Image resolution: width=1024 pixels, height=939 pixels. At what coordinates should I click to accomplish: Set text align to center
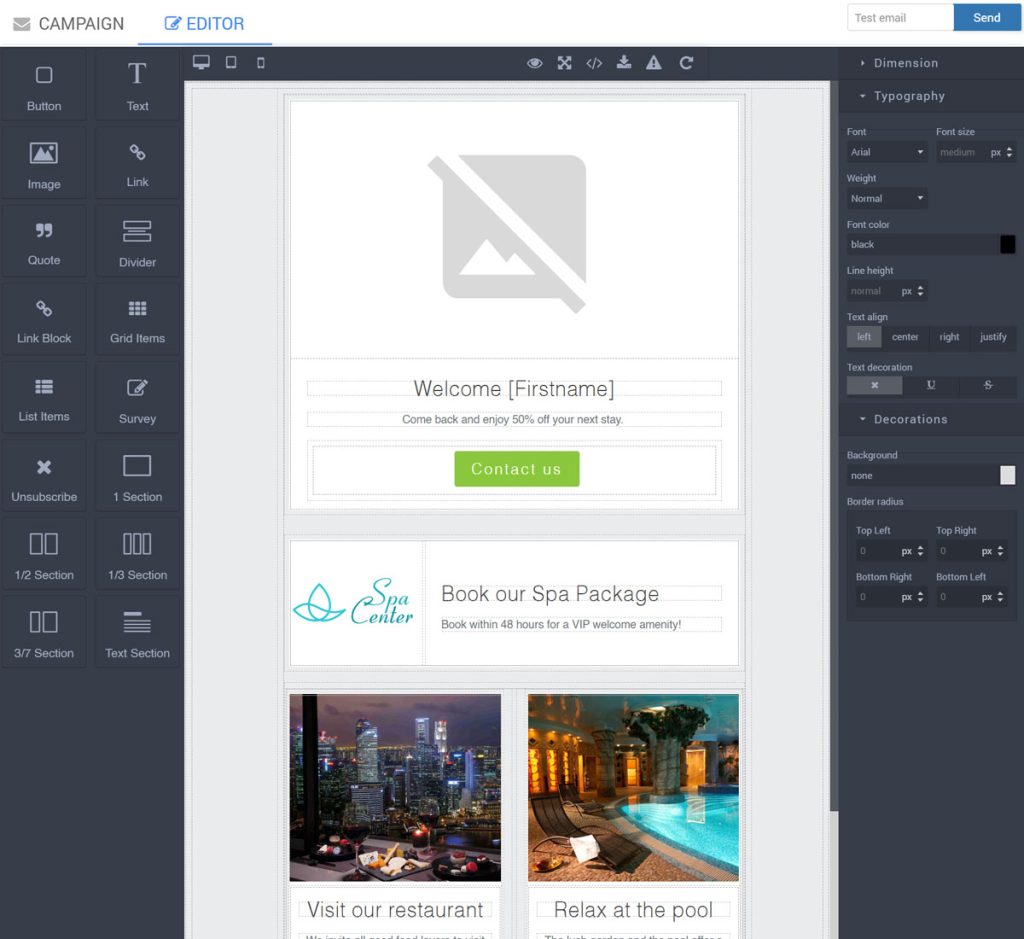point(905,337)
